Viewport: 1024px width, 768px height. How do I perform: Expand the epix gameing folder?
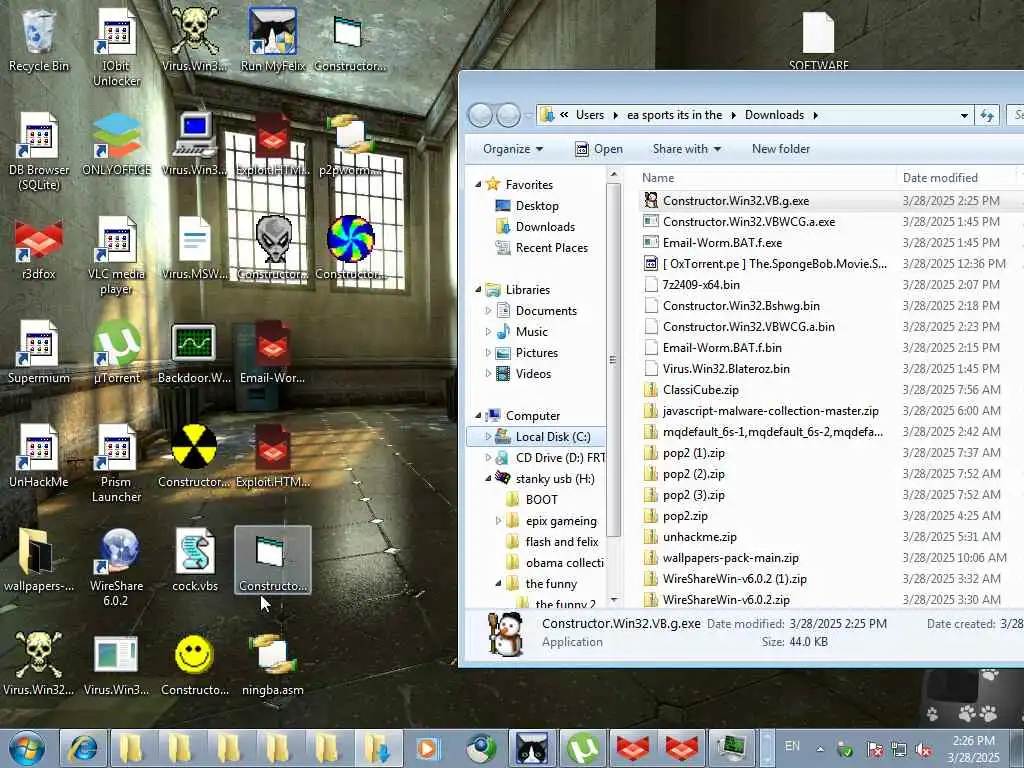tap(498, 520)
